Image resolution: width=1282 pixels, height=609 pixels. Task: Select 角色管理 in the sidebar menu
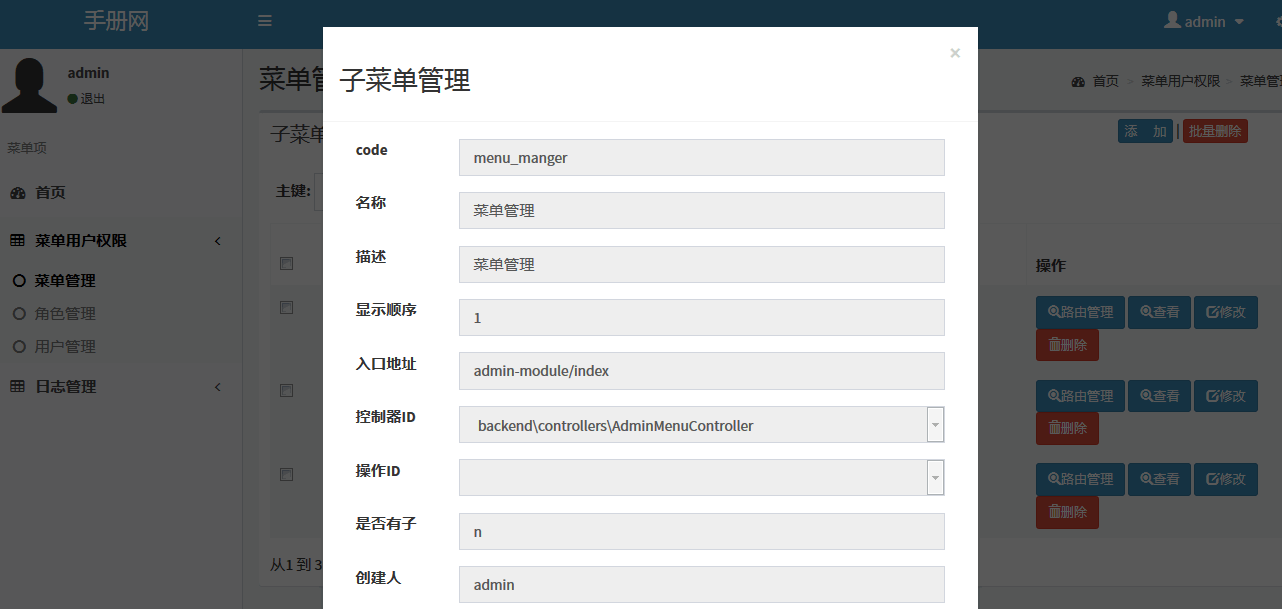65,314
